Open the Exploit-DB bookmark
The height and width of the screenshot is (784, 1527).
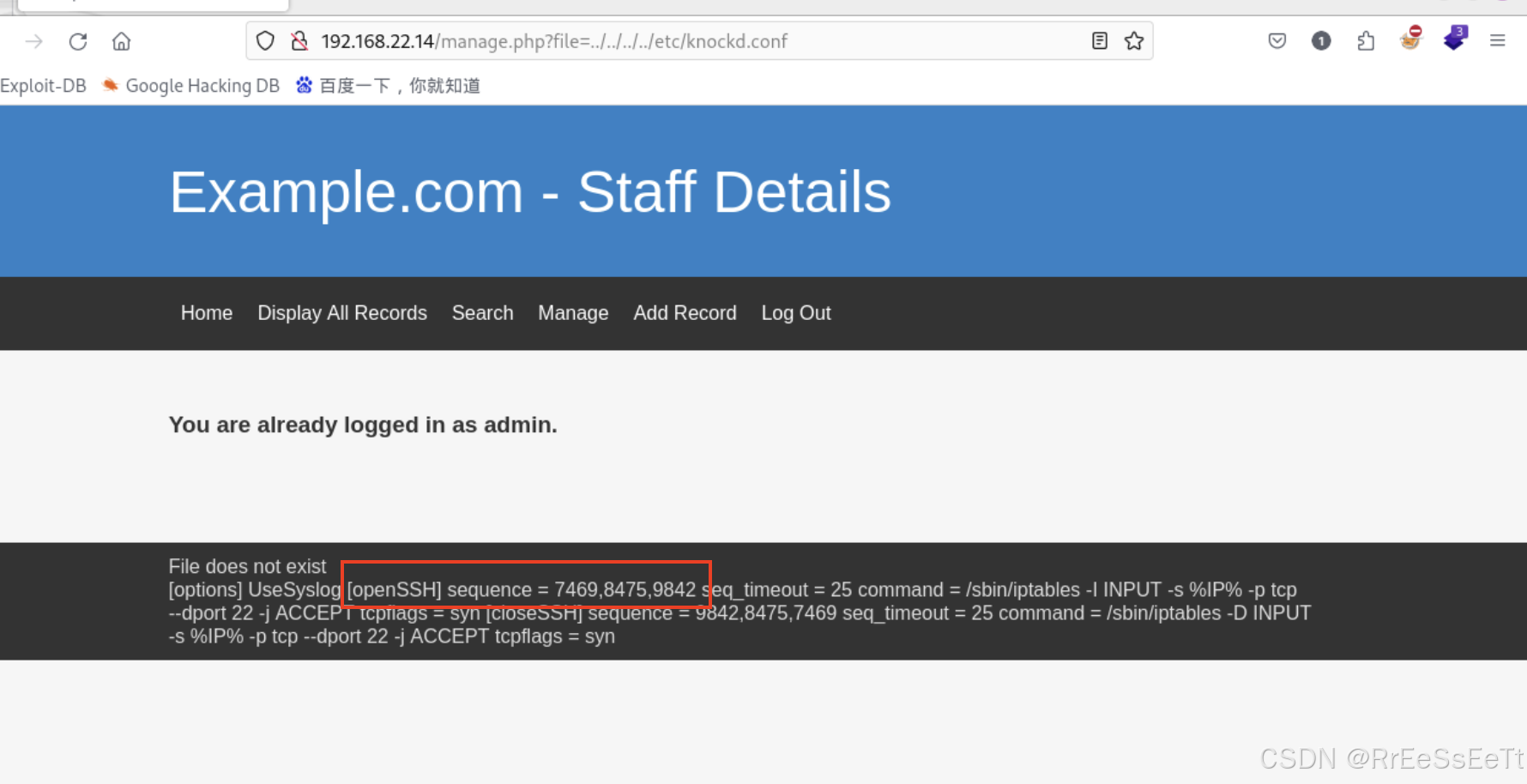43,86
